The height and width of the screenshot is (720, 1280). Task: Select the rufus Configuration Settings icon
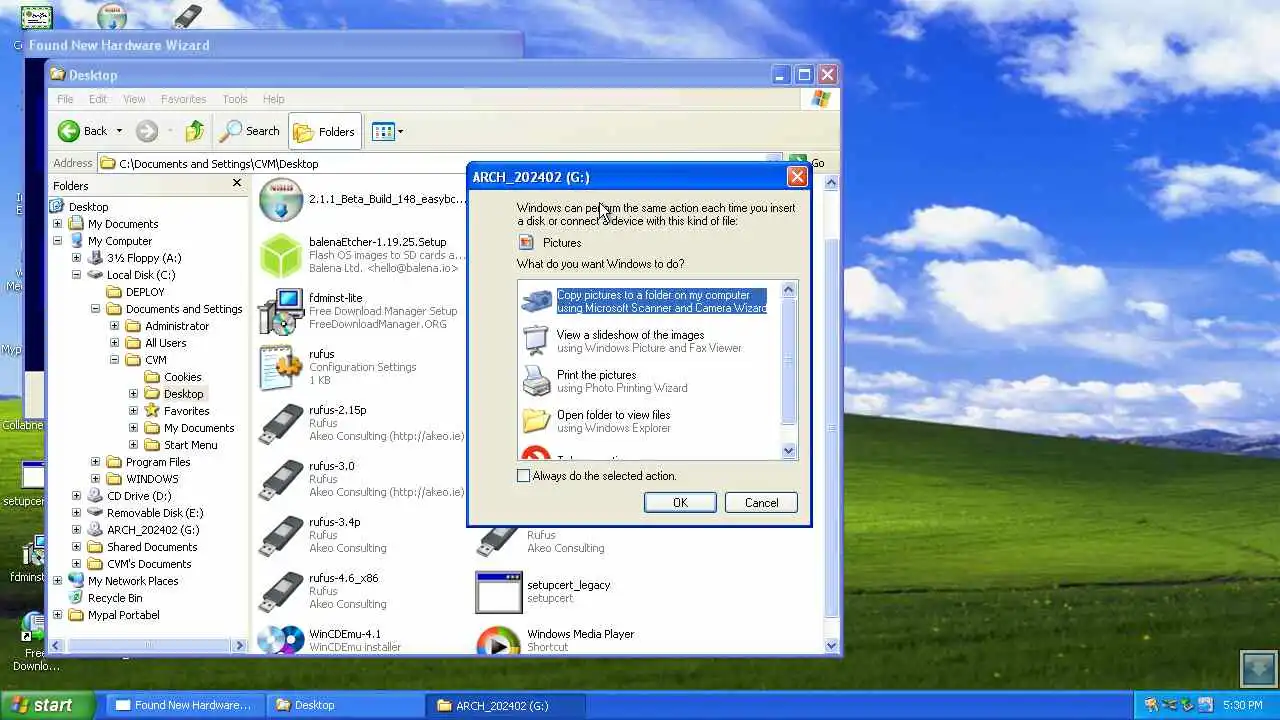coord(280,368)
